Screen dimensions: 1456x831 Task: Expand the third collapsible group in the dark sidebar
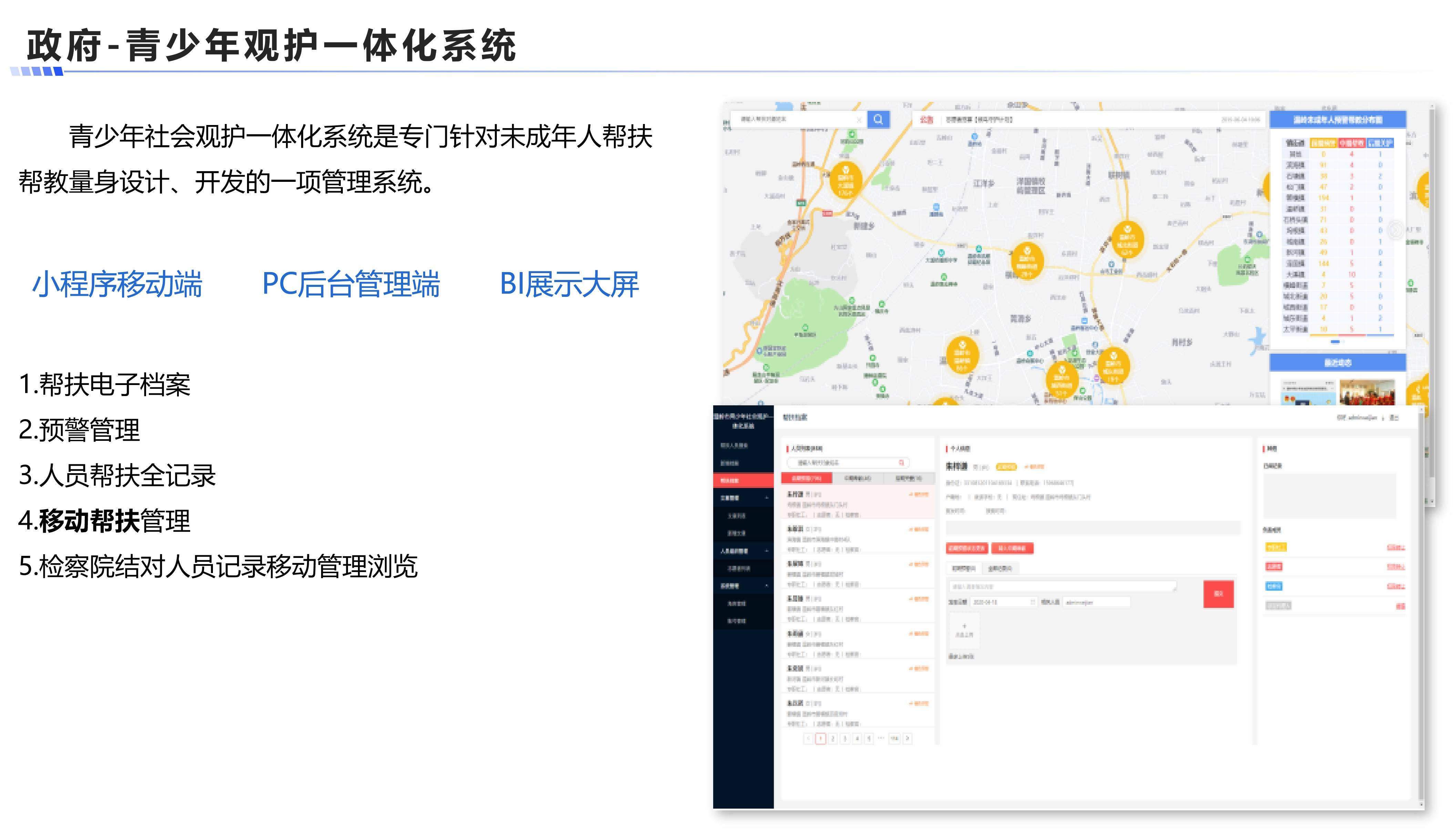coord(744,586)
